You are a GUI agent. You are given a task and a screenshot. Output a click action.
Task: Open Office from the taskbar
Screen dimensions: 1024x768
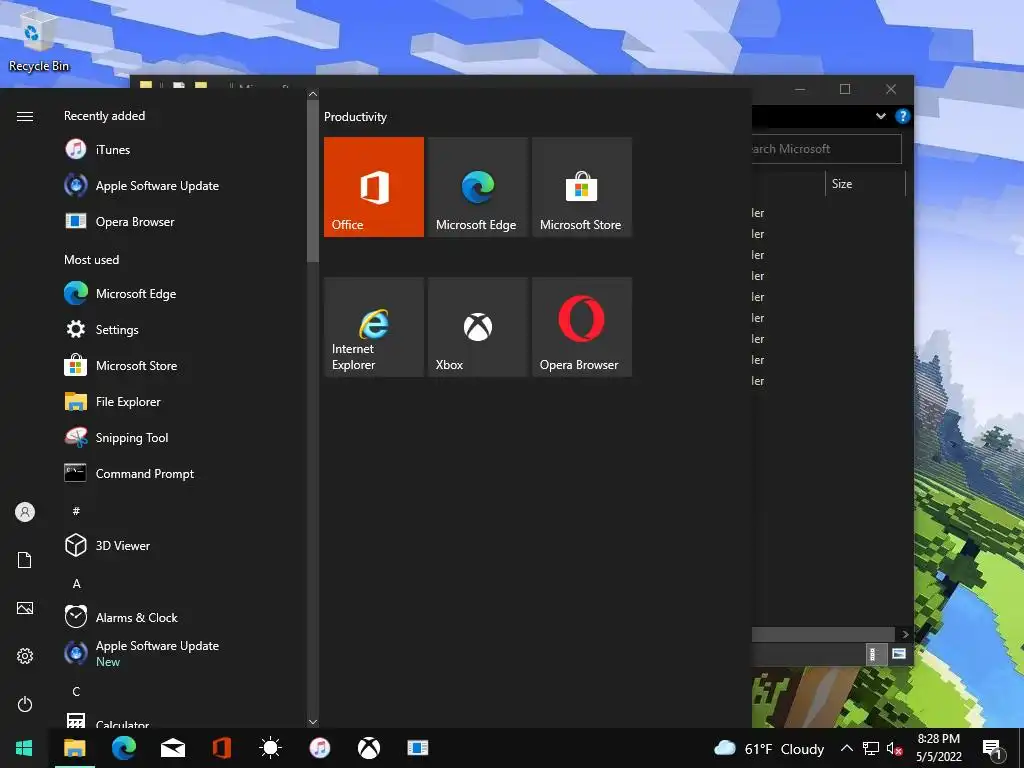click(x=221, y=748)
